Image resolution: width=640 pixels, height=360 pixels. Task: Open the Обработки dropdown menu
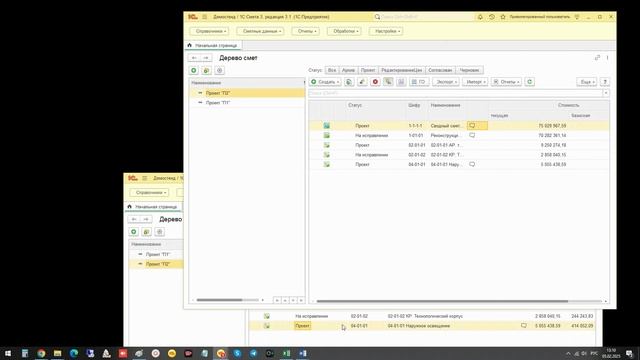pos(344,31)
